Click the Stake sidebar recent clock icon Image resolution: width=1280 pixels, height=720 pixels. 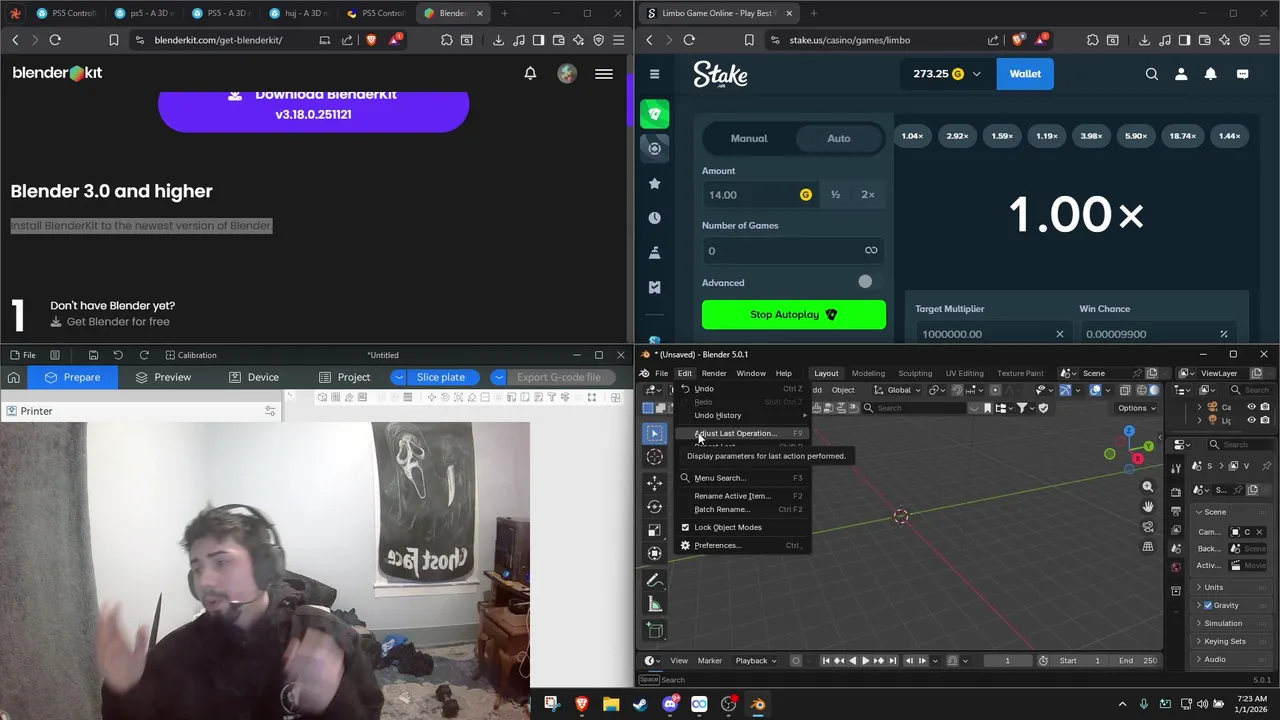655,218
